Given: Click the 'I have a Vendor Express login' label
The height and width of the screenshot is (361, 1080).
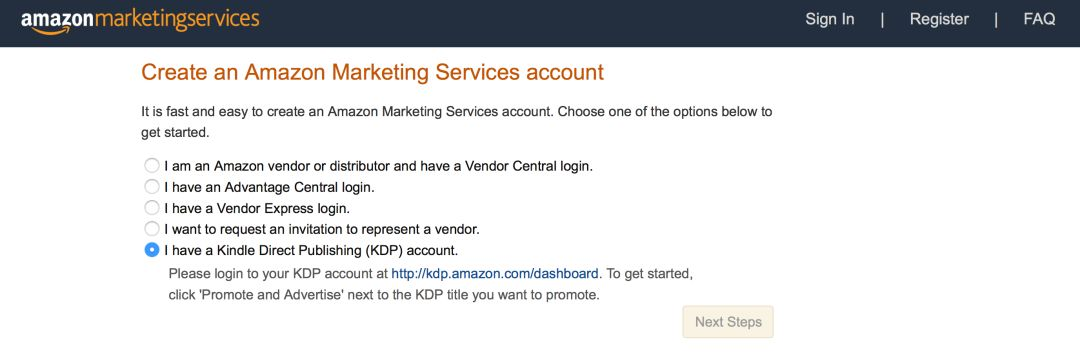Looking at the screenshot, I should 257,207.
